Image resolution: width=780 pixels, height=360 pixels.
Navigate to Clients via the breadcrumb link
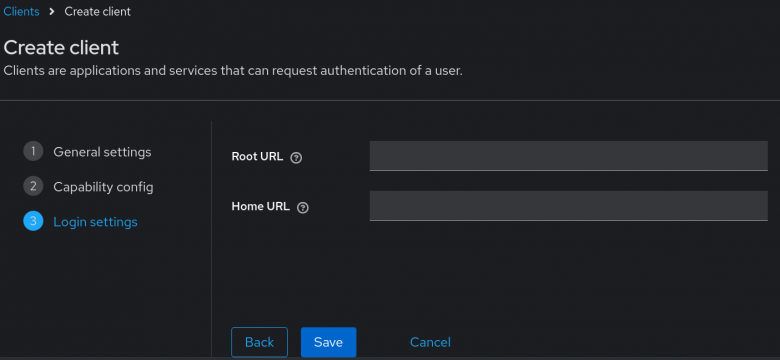21,11
